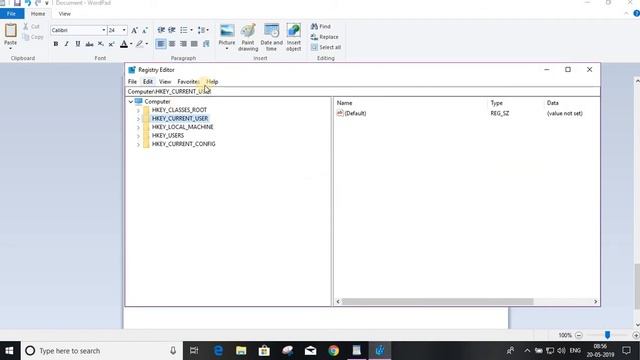Open the WordPad File tab
This screenshot has height=360, width=640.
11,13
